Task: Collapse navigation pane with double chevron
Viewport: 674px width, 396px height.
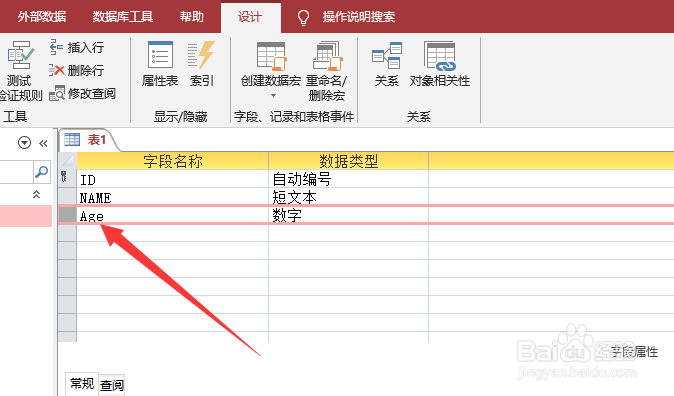Action: [x=43, y=143]
